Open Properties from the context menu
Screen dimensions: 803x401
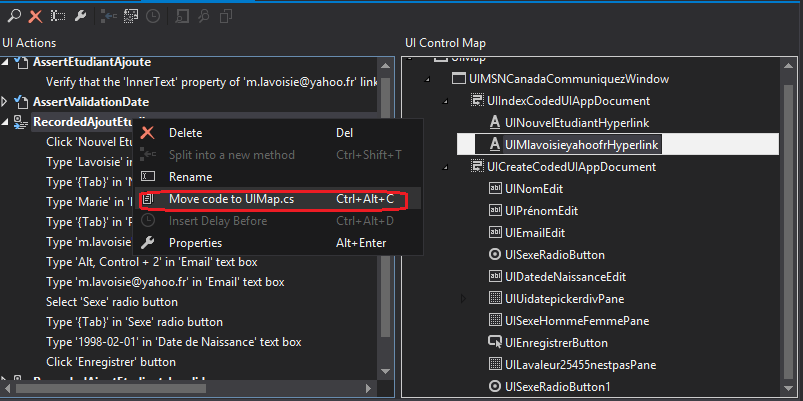(195, 243)
